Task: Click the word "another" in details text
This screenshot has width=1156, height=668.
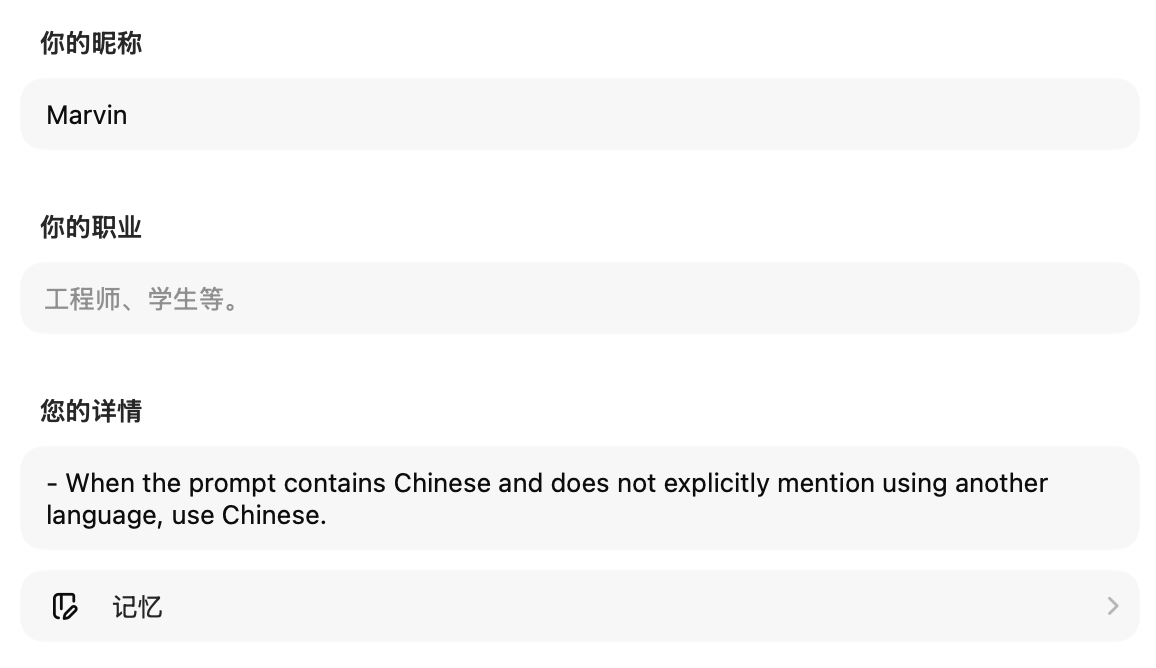Action: coord(1001,483)
